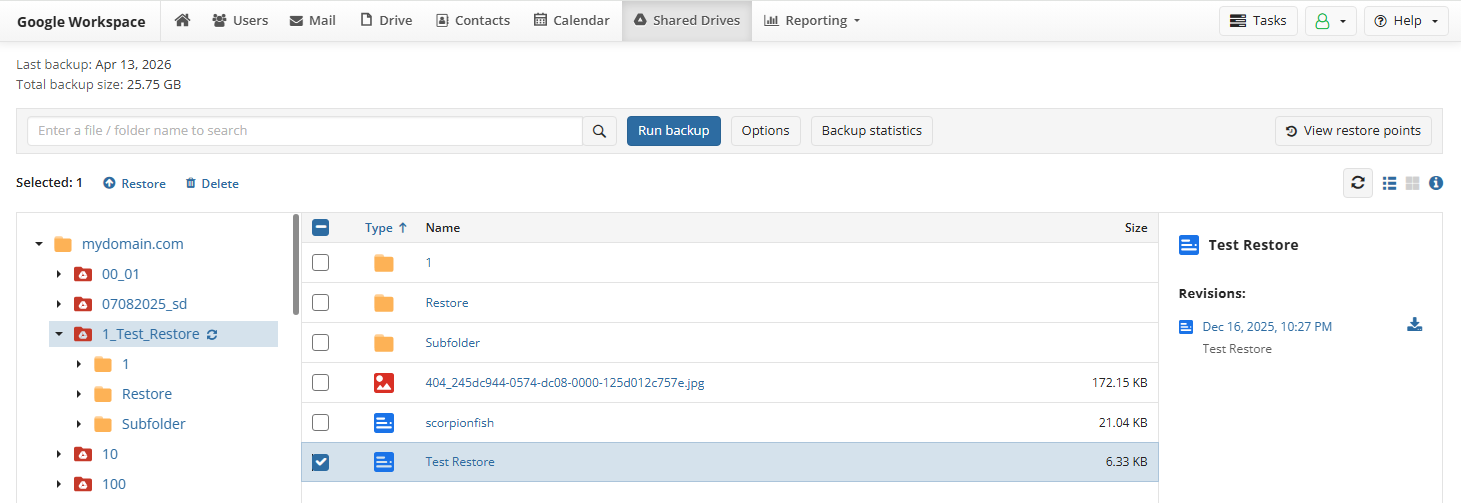This screenshot has width=1461, height=503.
Task: Open the Calendar tab
Action: 571,21
